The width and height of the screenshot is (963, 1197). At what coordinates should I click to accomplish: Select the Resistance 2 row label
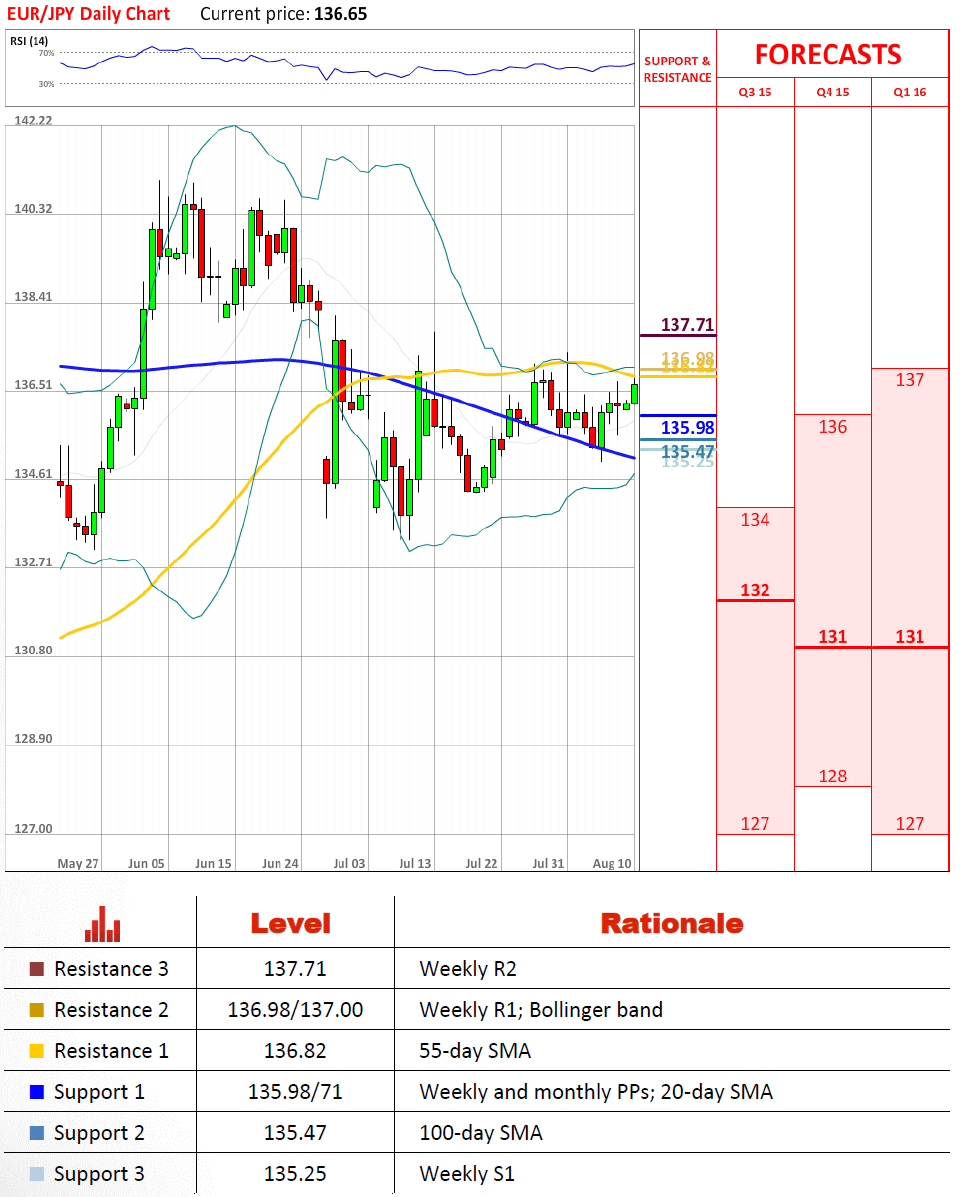111,1010
